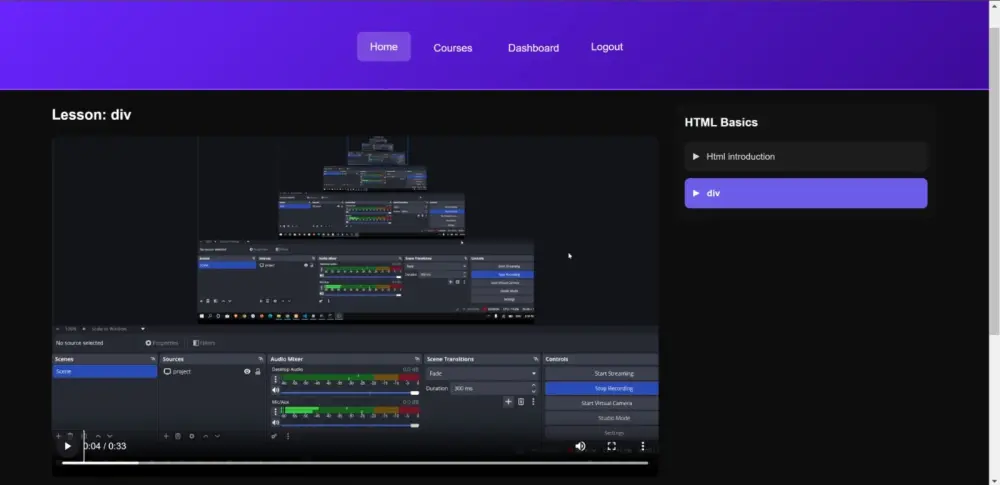Toggle eye visibility of the project source
The image size is (1000, 485).
coord(247,371)
